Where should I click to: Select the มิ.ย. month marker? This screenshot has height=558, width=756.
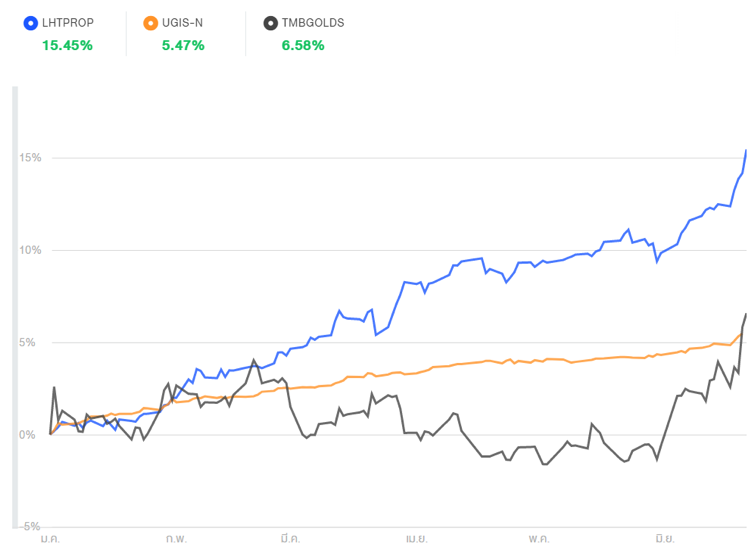click(663, 539)
